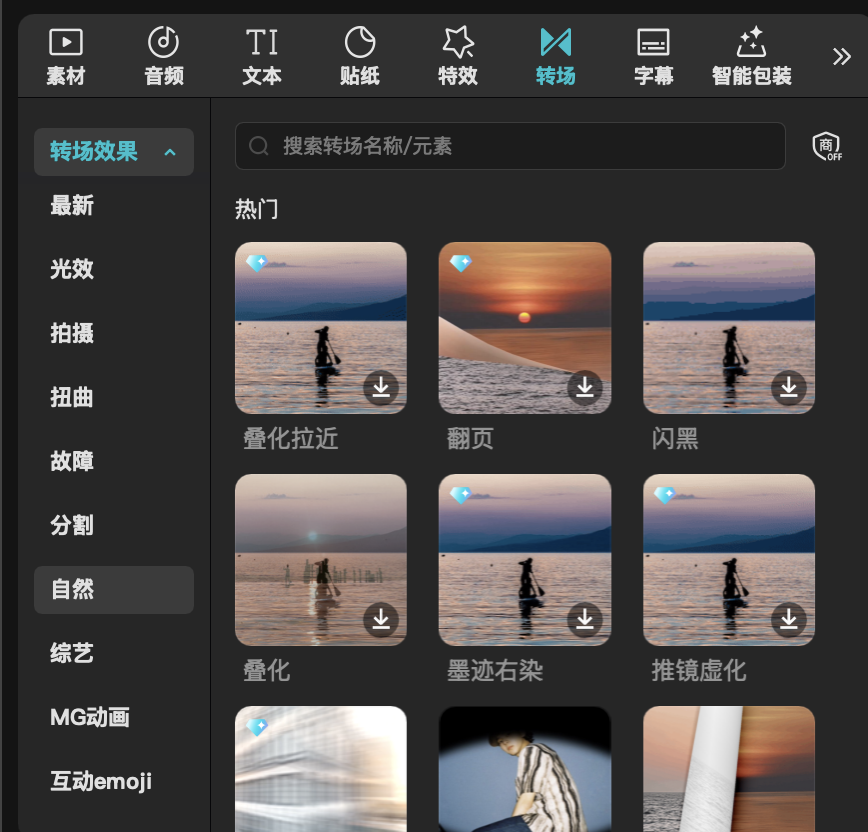Open the 智能包装 smart packaging tab
The image size is (868, 832).
tap(752, 57)
